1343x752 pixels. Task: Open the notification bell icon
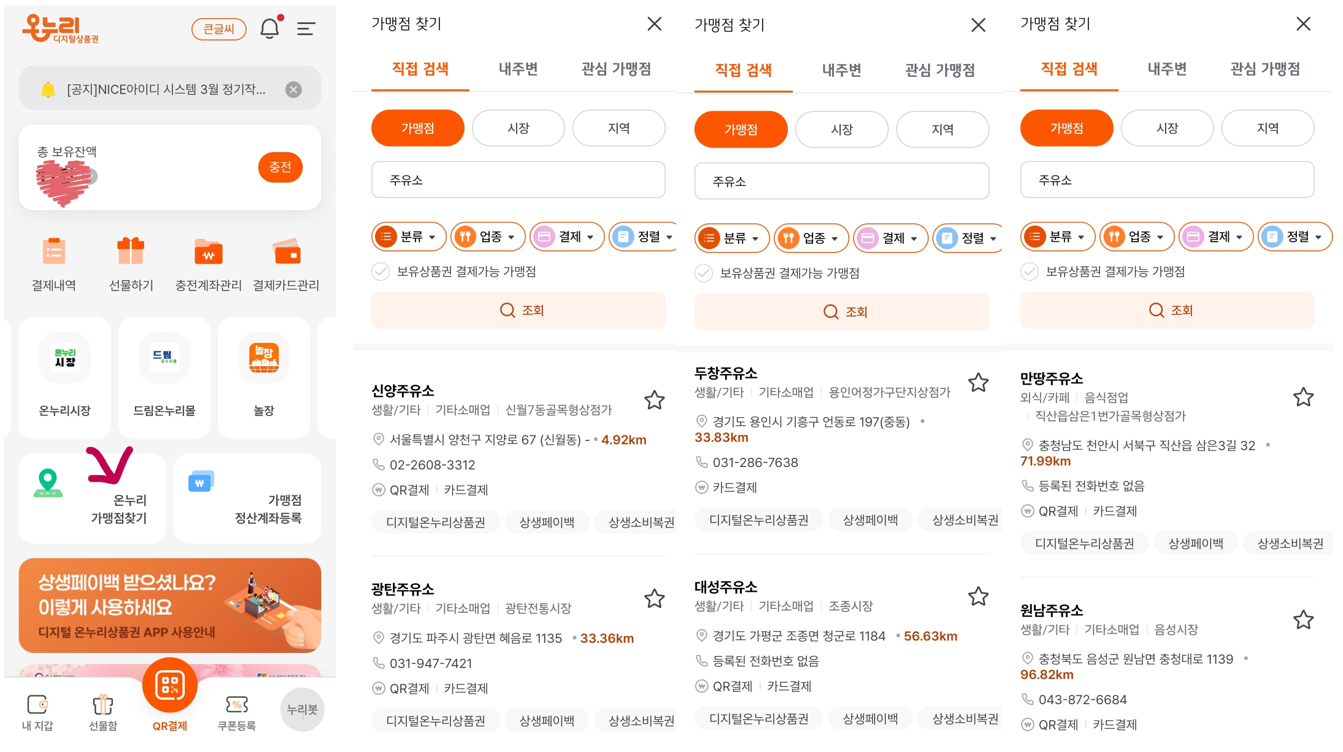(x=270, y=28)
